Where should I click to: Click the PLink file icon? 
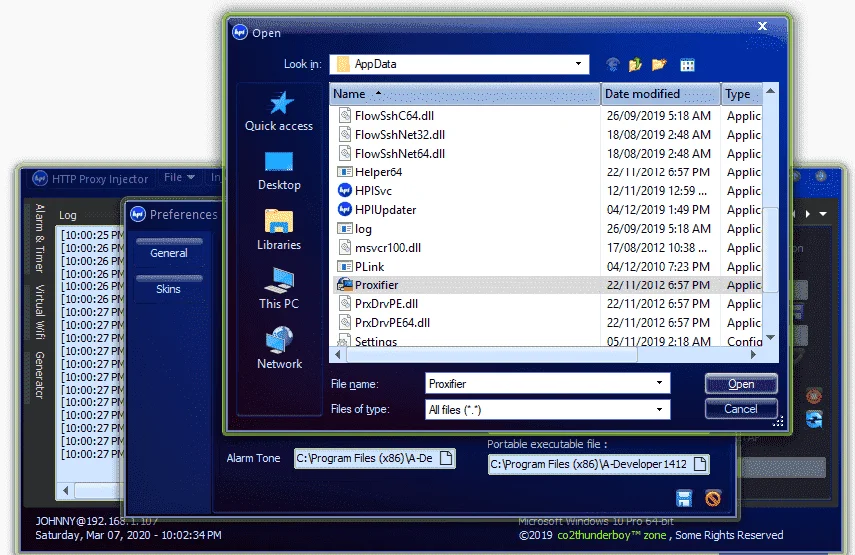(x=345, y=267)
